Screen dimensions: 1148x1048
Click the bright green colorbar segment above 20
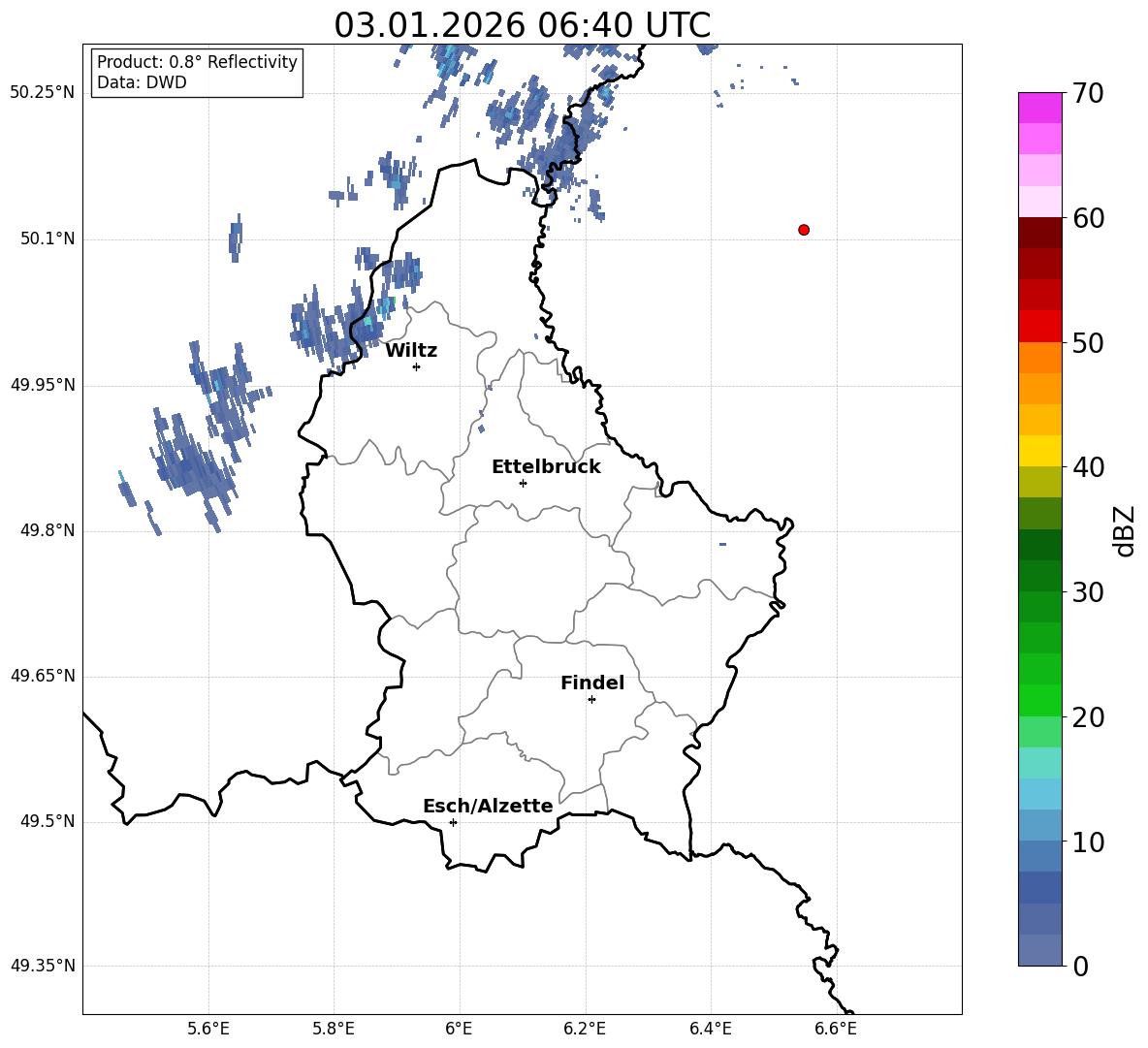point(1040,700)
